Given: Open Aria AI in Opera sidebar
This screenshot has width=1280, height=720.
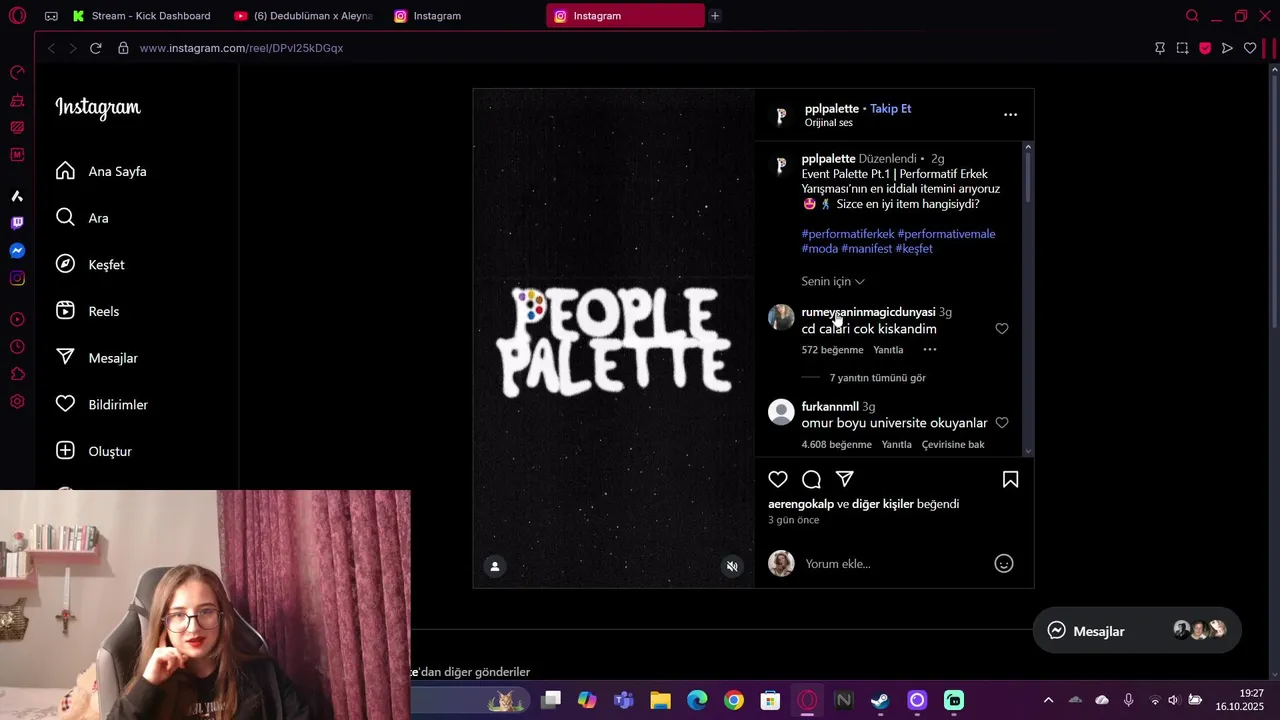Looking at the screenshot, I should [17, 196].
